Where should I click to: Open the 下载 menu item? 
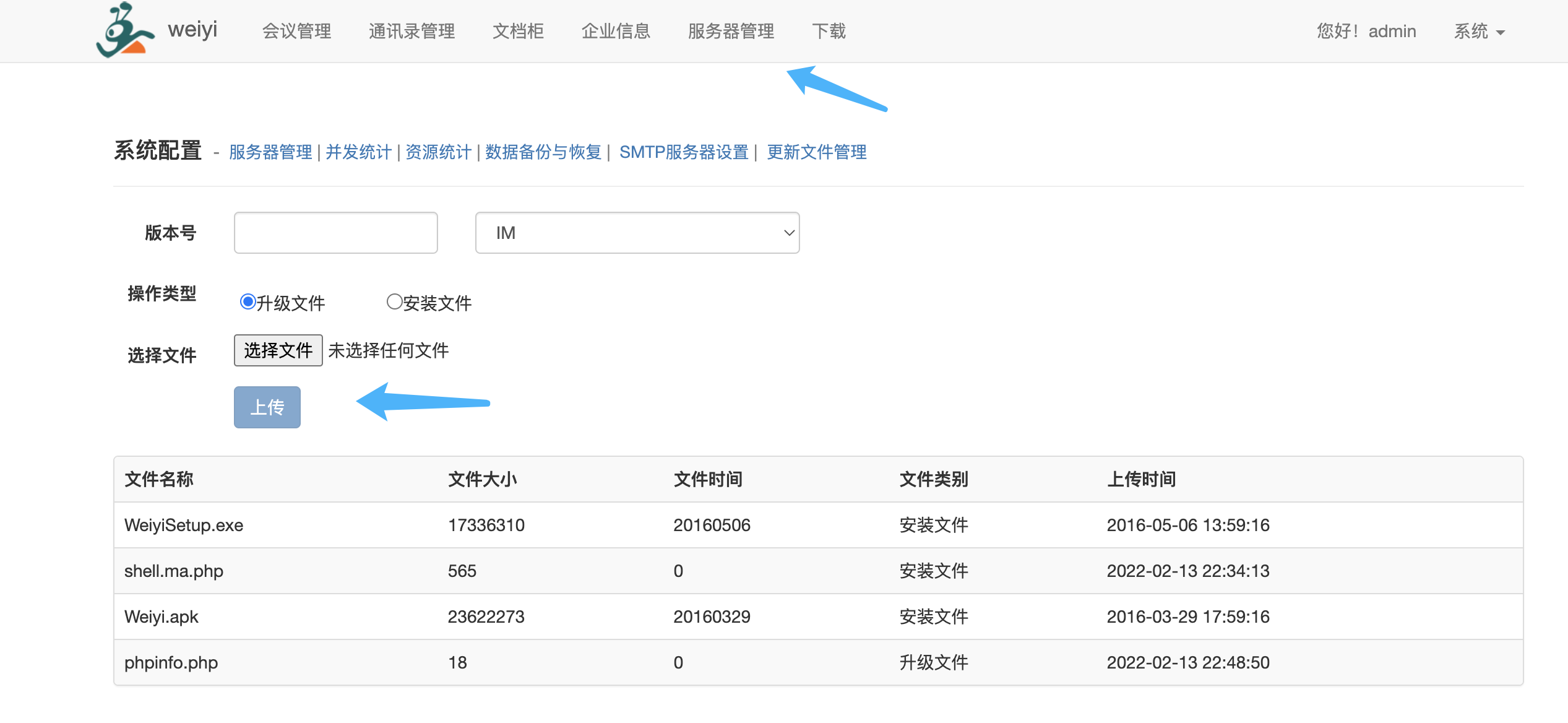(x=829, y=31)
